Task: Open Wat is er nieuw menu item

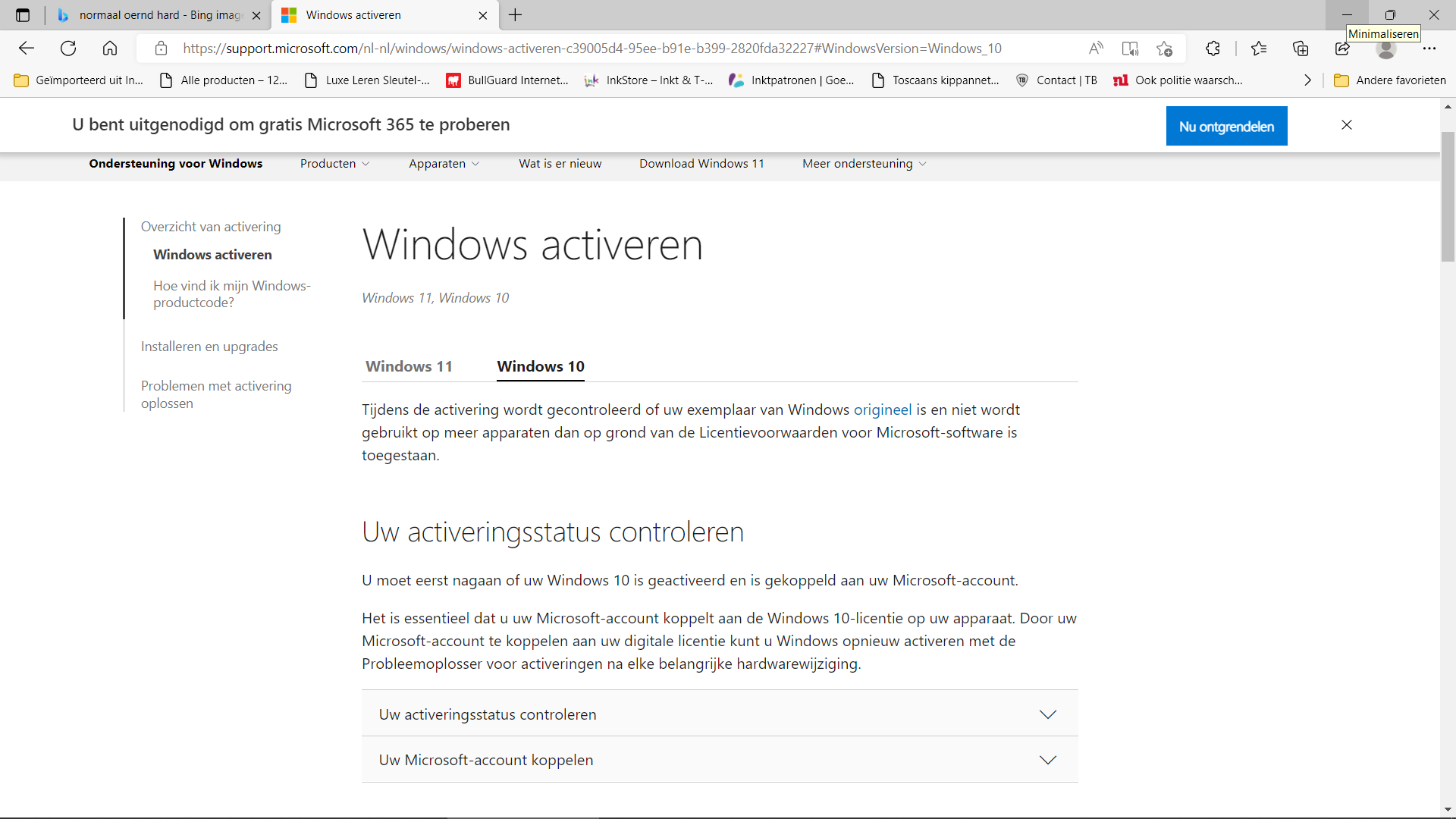Action: pyautogui.click(x=560, y=164)
